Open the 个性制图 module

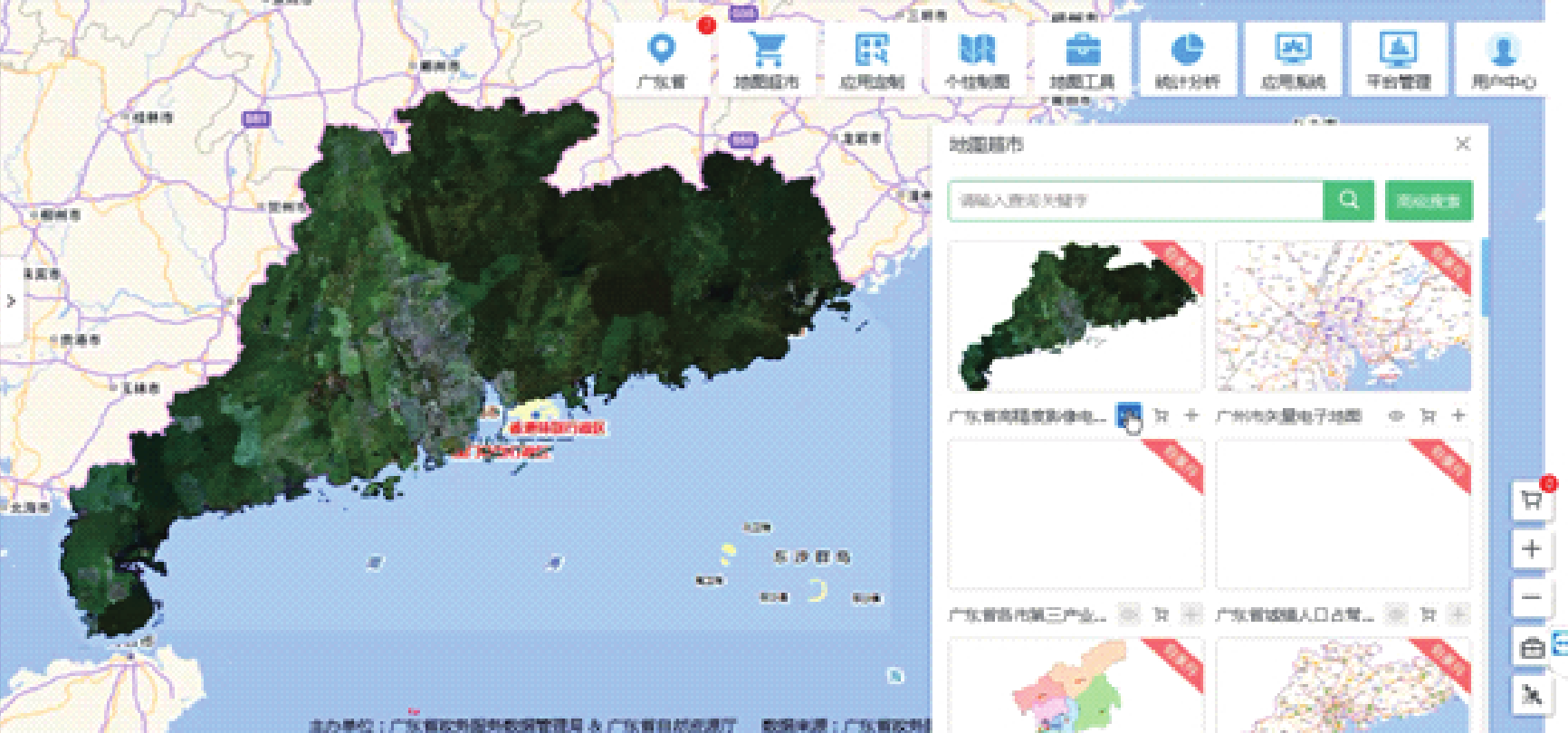pyautogui.click(x=977, y=59)
